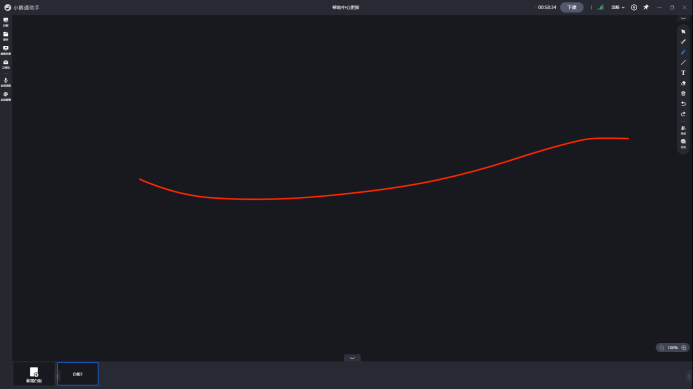Select the highlighted whiteboard thumbnail
The width and height of the screenshot is (693, 389).
tap(78, 374)
